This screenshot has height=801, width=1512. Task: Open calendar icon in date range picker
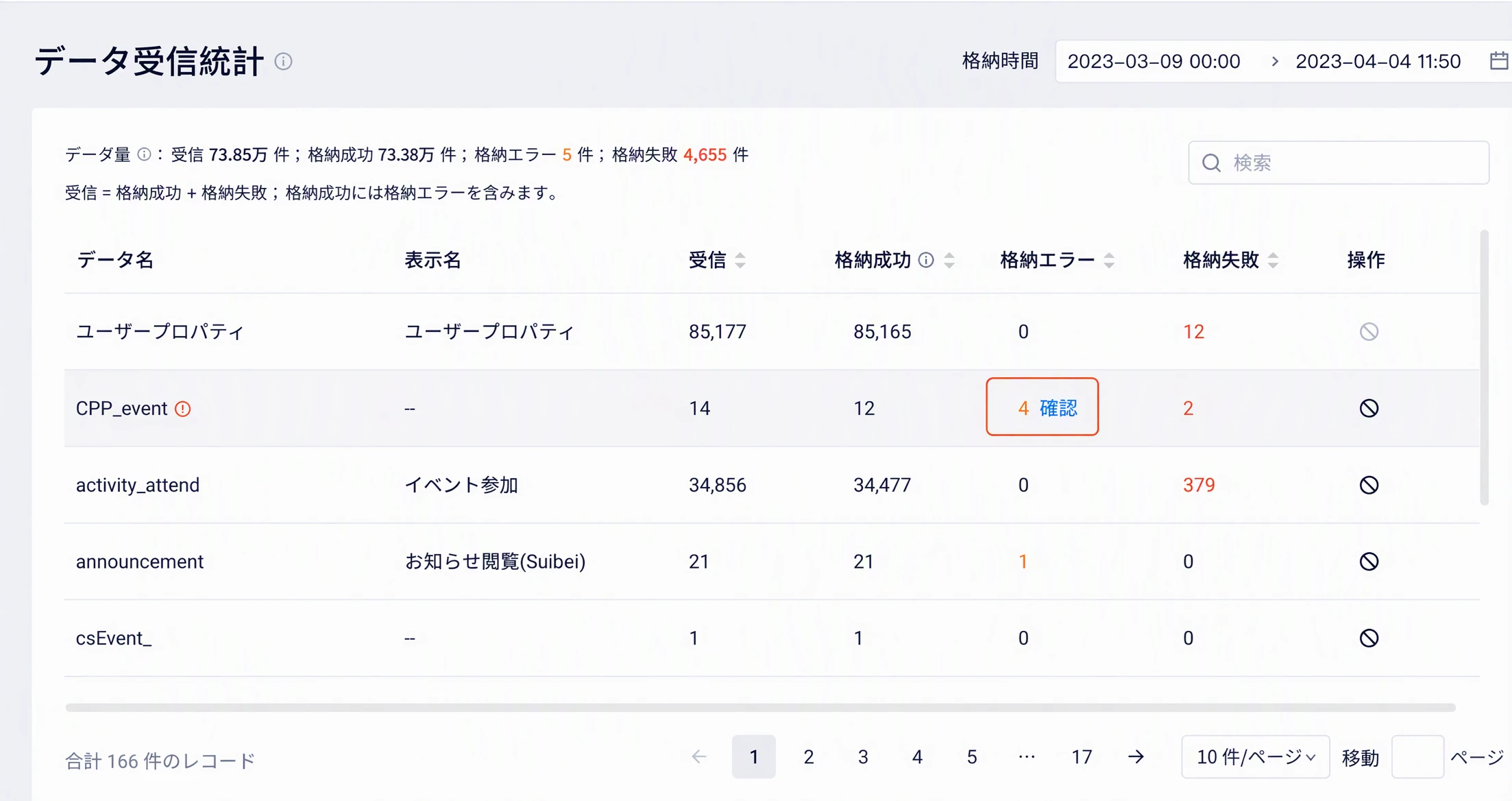point(1499,61)
